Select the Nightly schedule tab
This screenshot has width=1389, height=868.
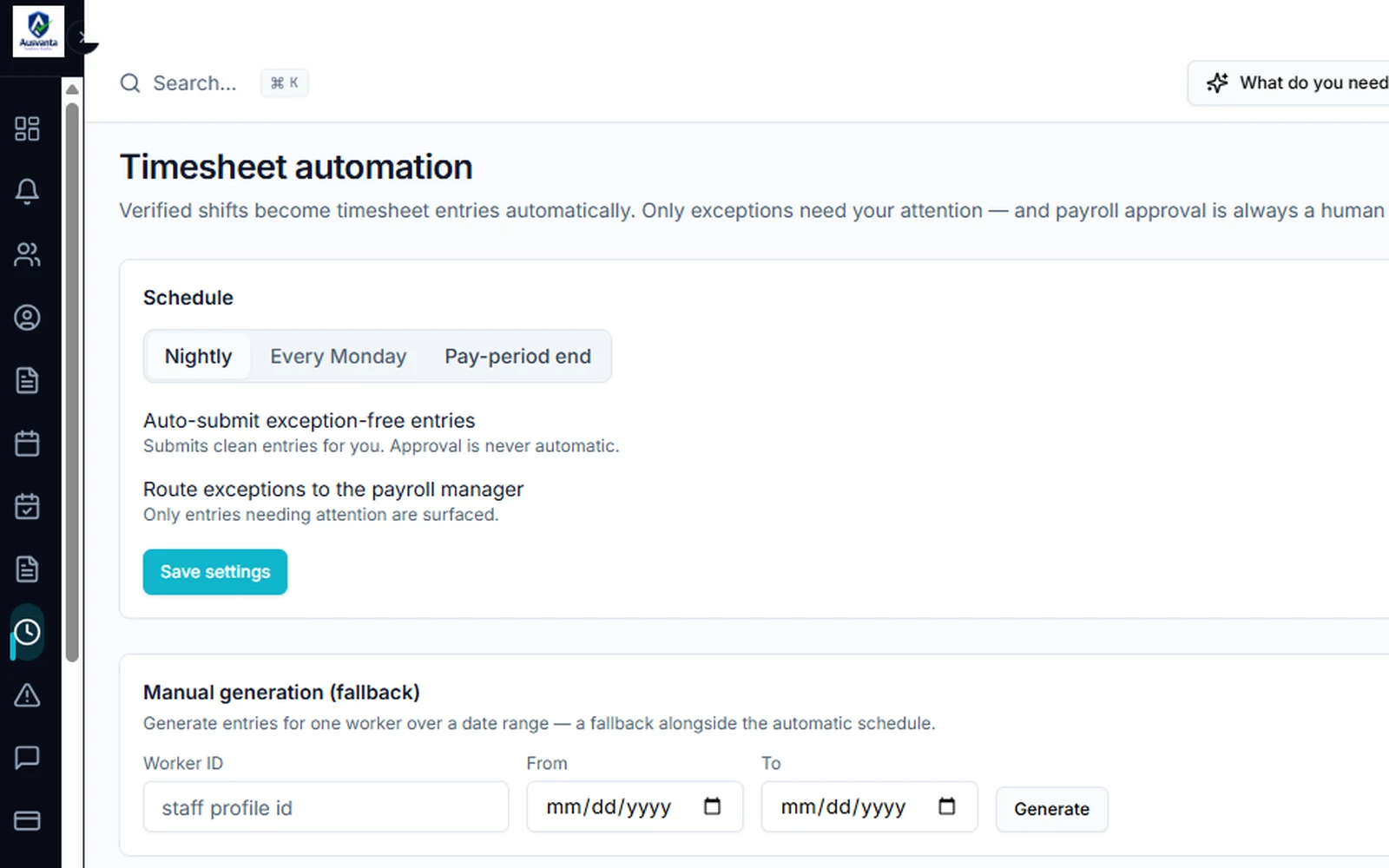click(x=199, y=356)
